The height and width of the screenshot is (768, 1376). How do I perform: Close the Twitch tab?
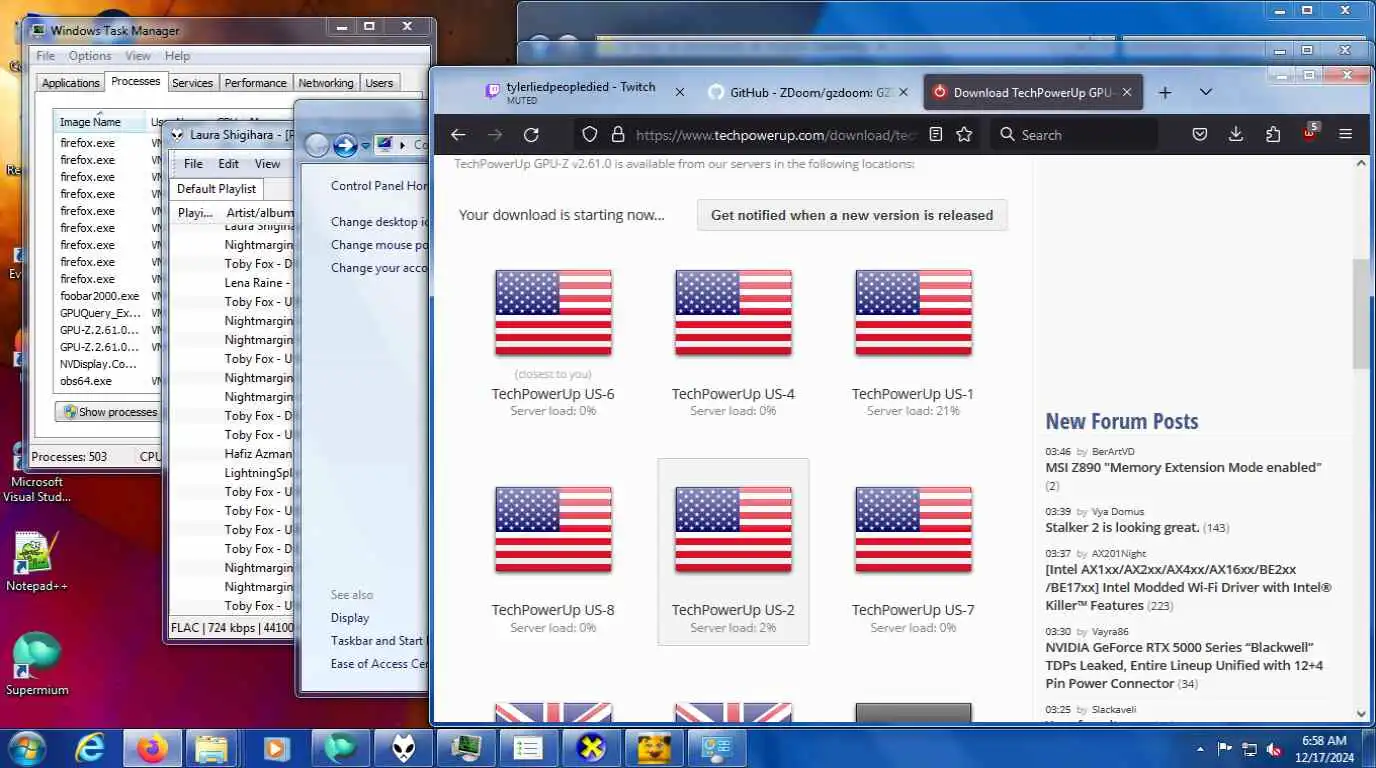pos(680,92)
